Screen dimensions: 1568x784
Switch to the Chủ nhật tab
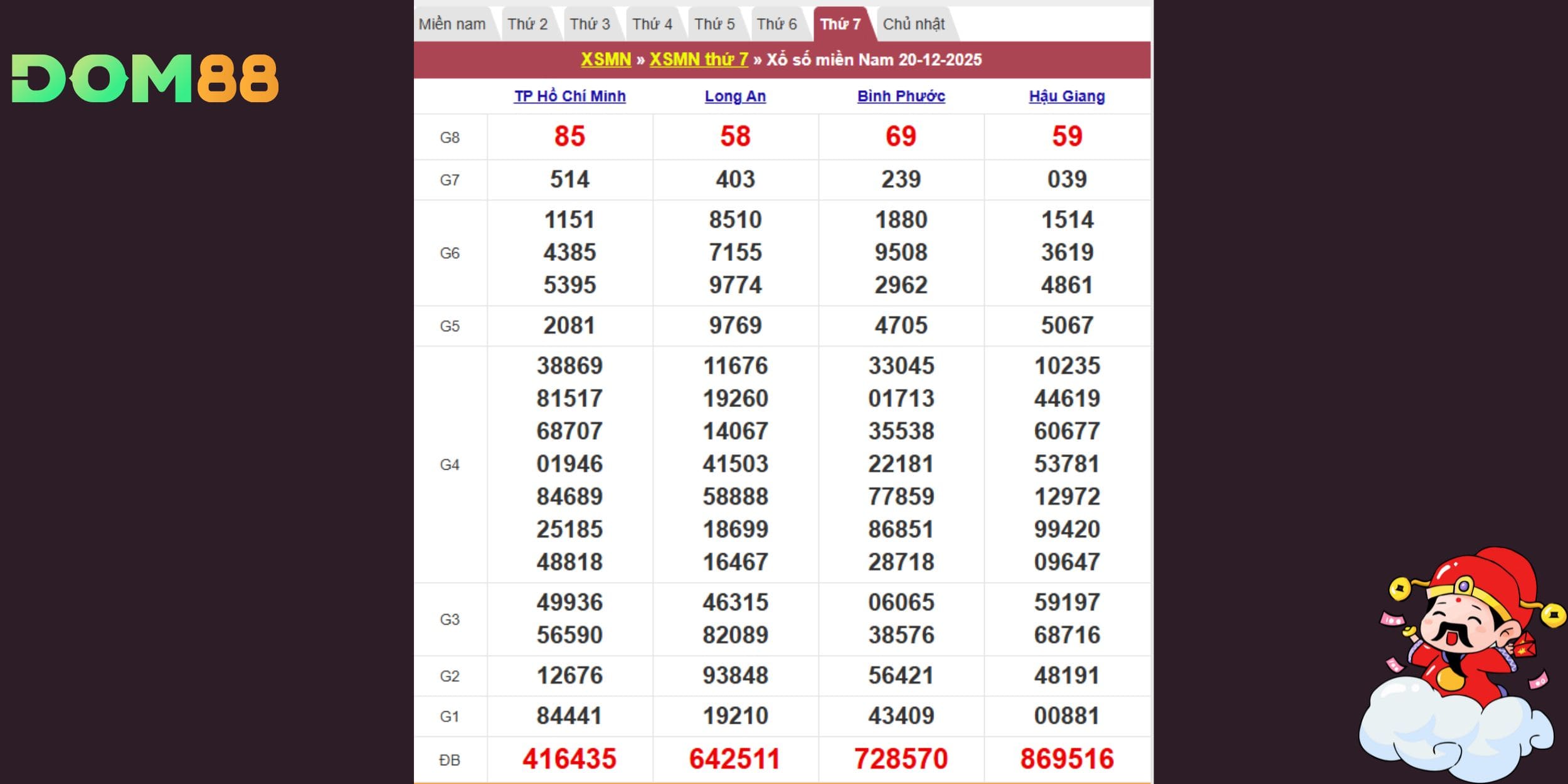coord(913,24)
